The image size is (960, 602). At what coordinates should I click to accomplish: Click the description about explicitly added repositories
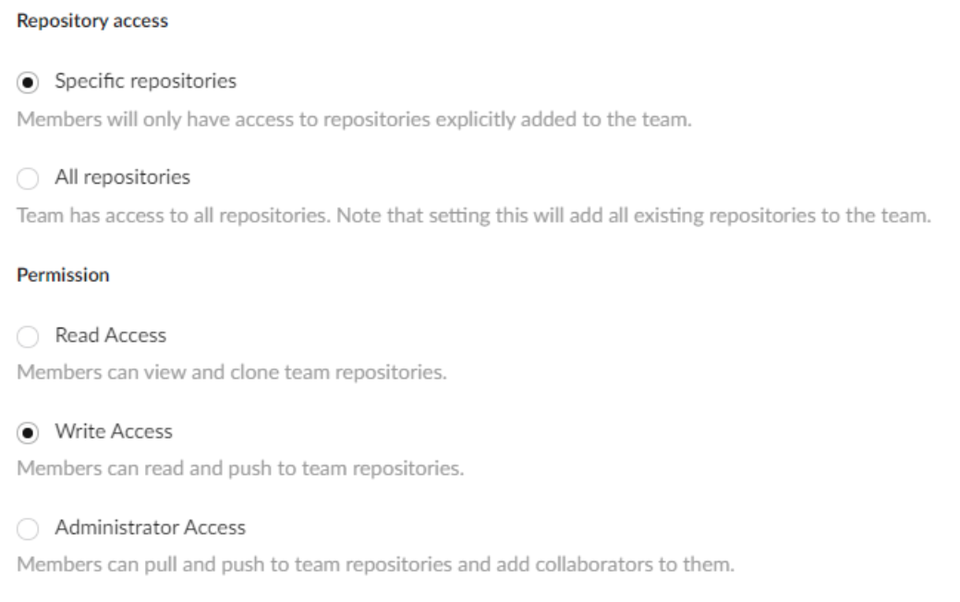click(x=354, y=120)
